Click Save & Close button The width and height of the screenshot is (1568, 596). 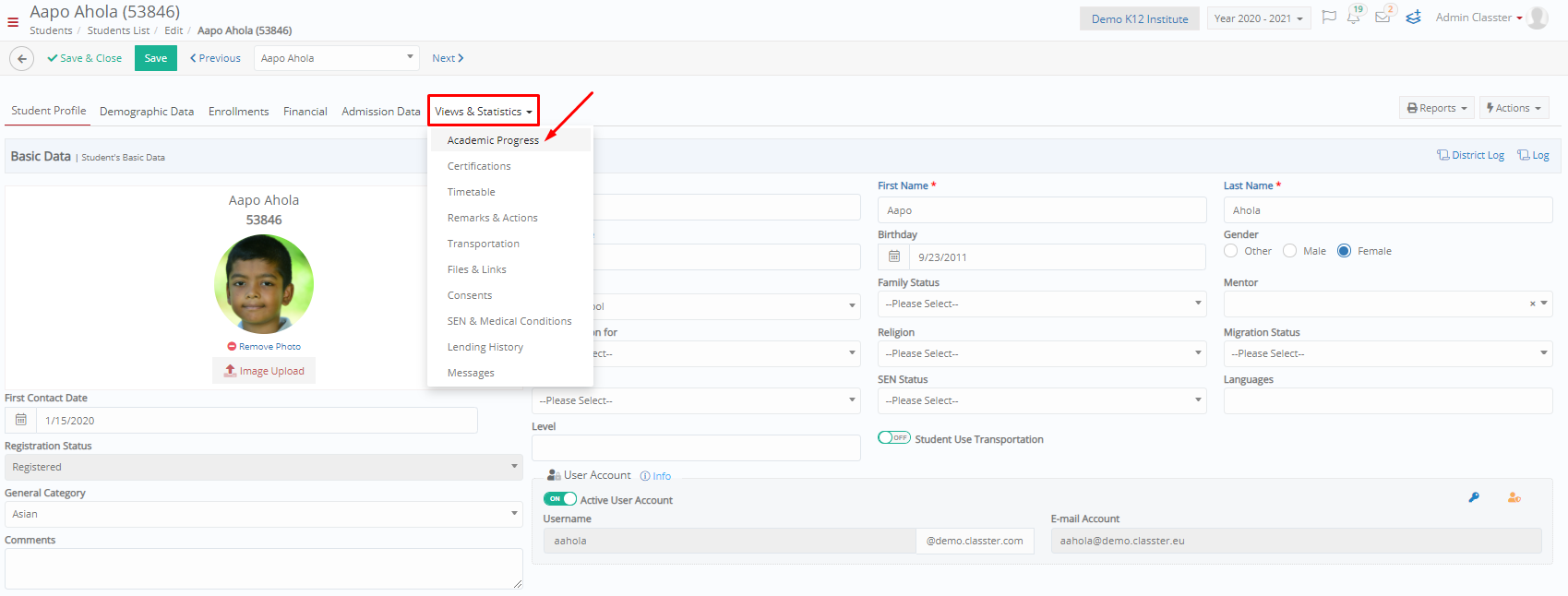tap(85, 58)
